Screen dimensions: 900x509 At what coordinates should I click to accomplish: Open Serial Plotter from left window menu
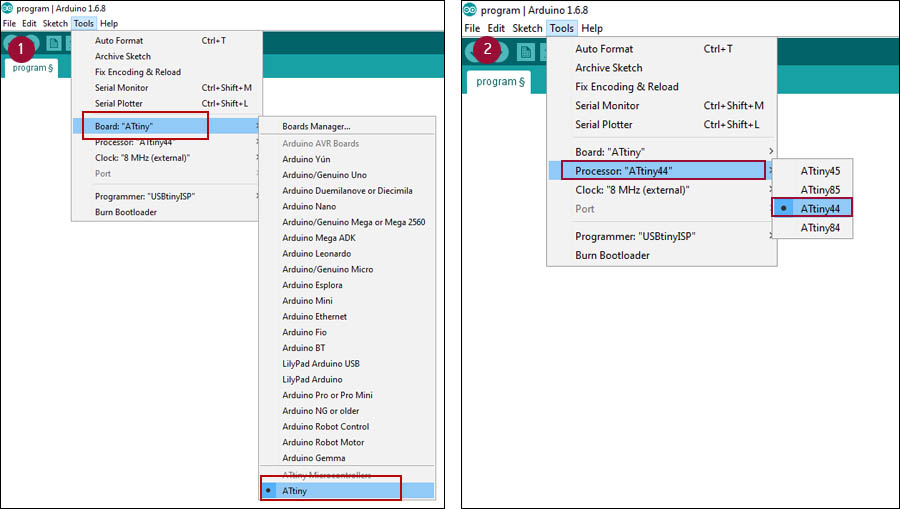point(166,103)
